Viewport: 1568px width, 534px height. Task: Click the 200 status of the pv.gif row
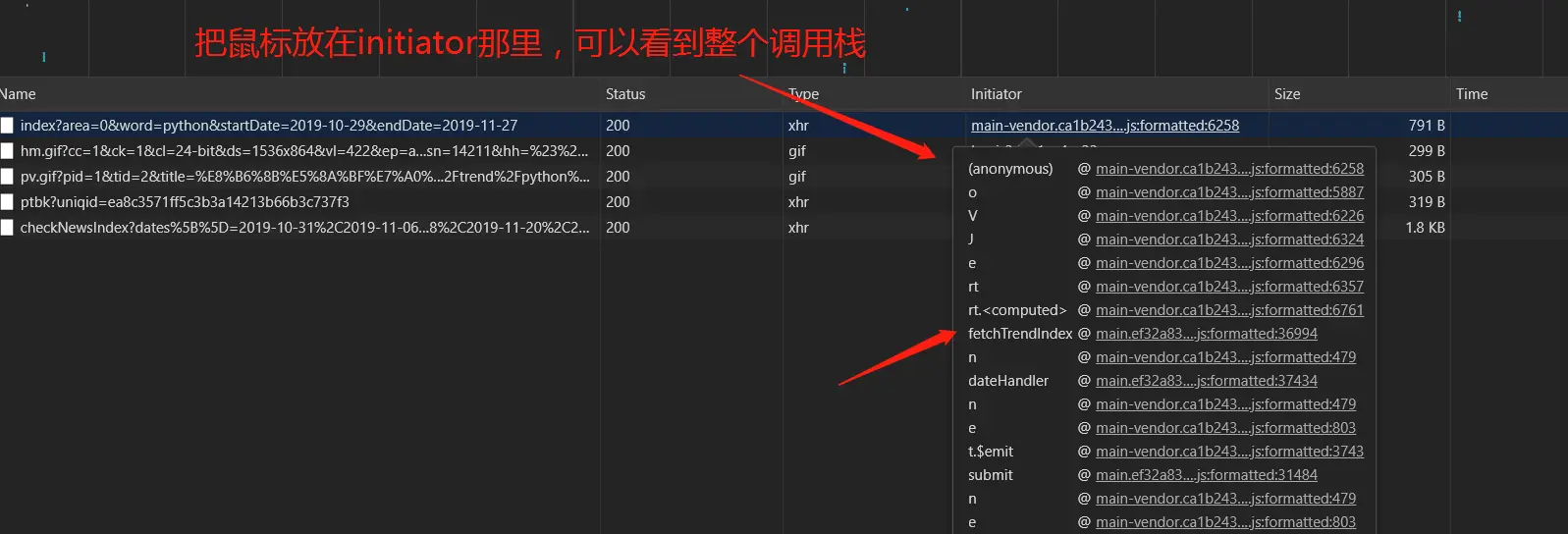[x=618, y=177]
